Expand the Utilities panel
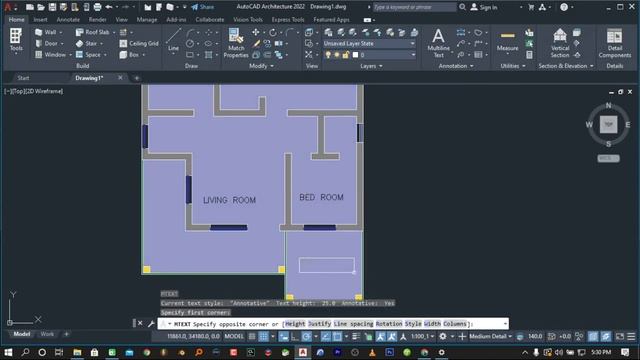 point(513,66)
